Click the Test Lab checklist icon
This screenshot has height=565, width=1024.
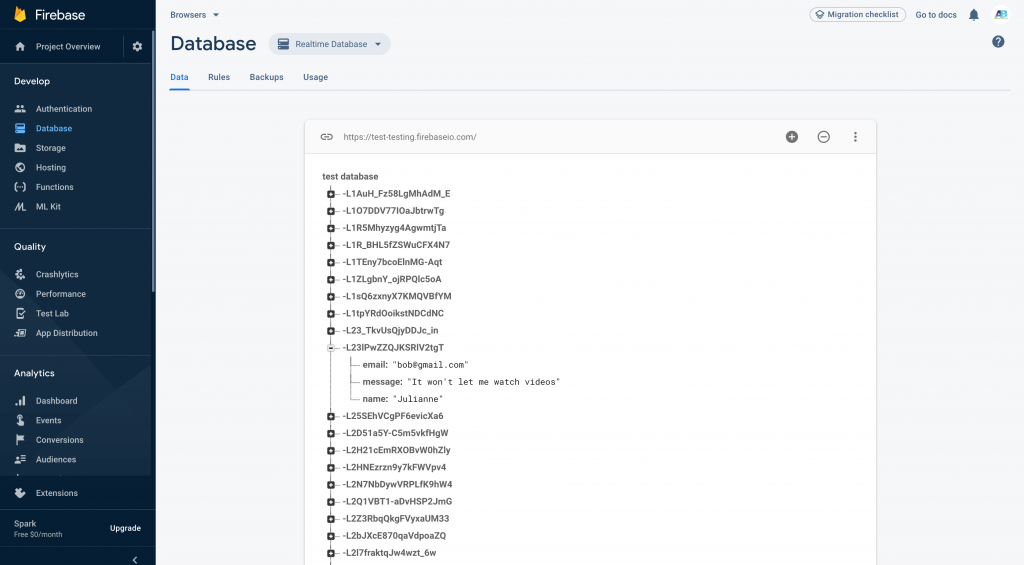[x=20, y=314]
